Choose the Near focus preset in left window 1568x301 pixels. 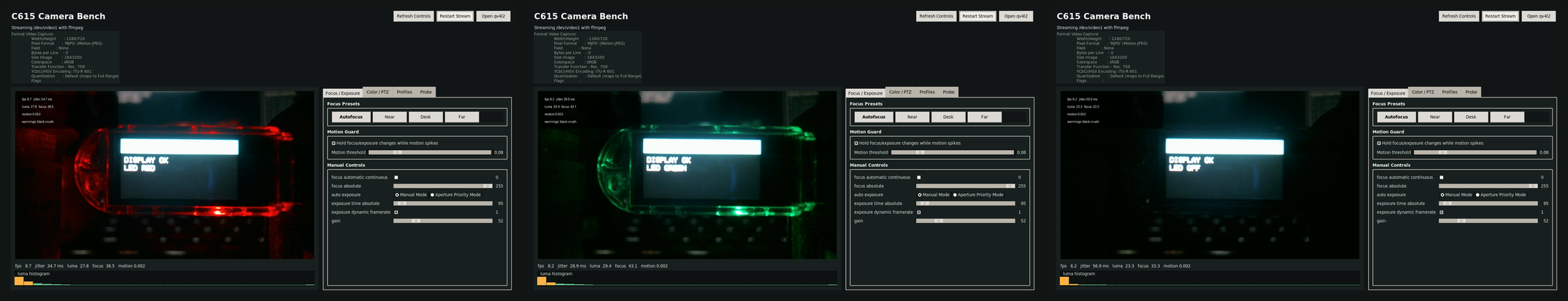(390, 117)
